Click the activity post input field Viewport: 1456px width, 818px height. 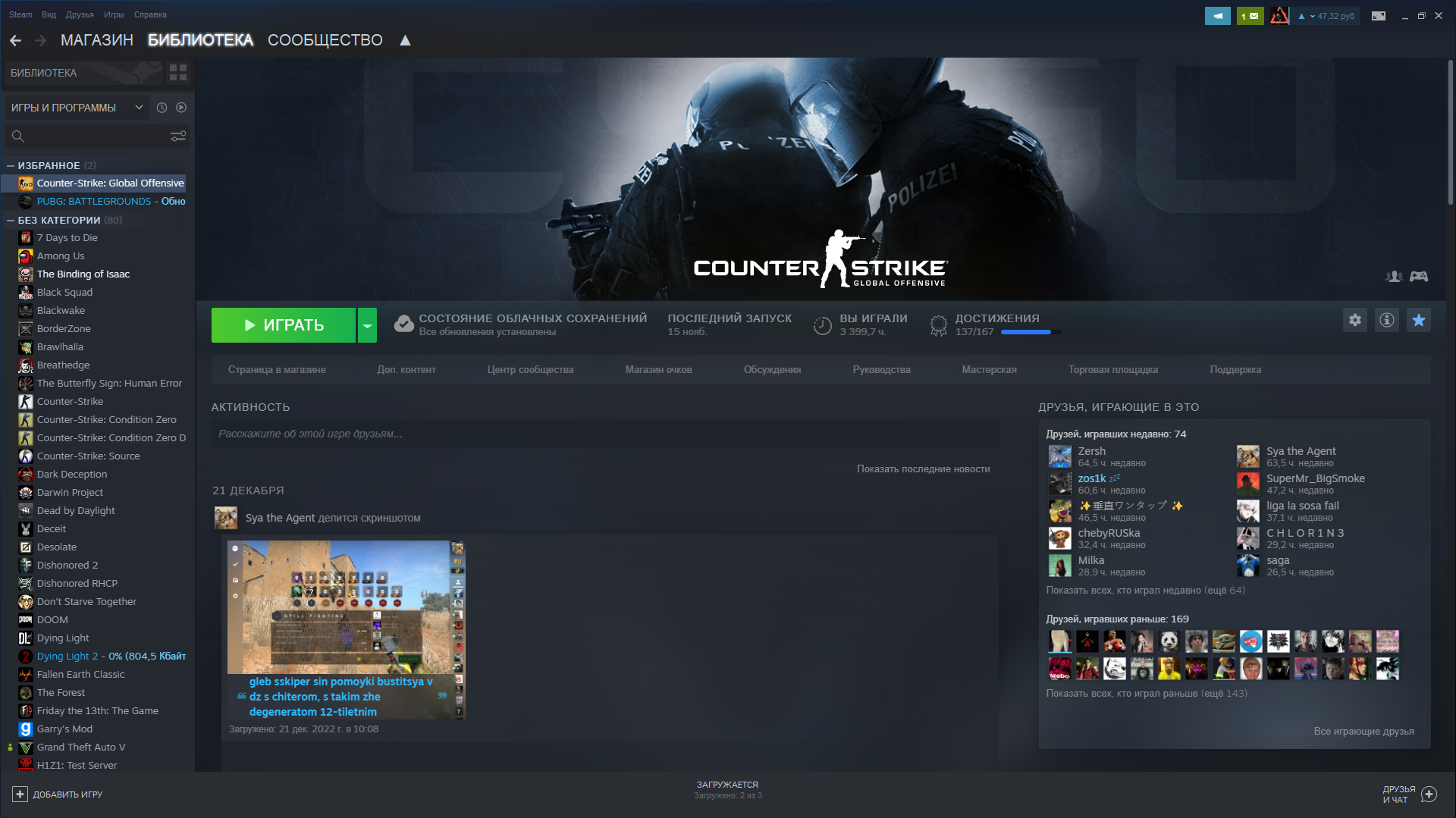click(605, 434)
